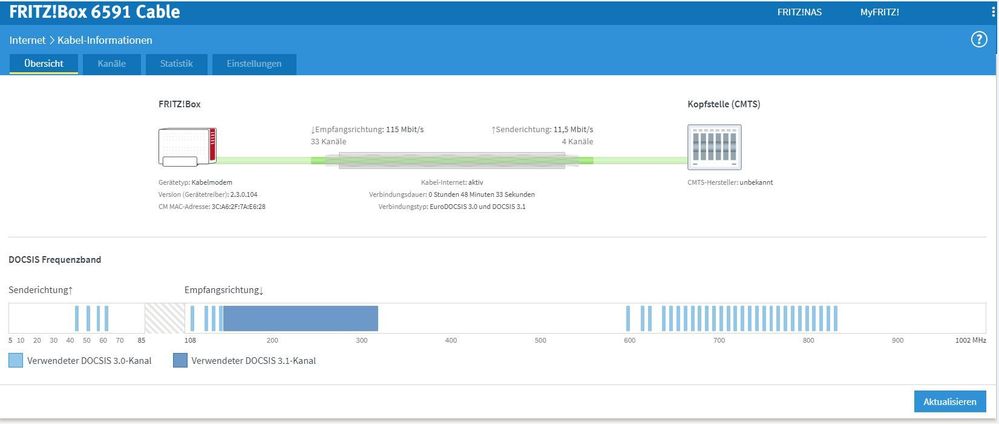This screenshot has width=999, height=424.
Task: Click the Kabel-Informationen breadcrumb
Action: coord(105,40)
